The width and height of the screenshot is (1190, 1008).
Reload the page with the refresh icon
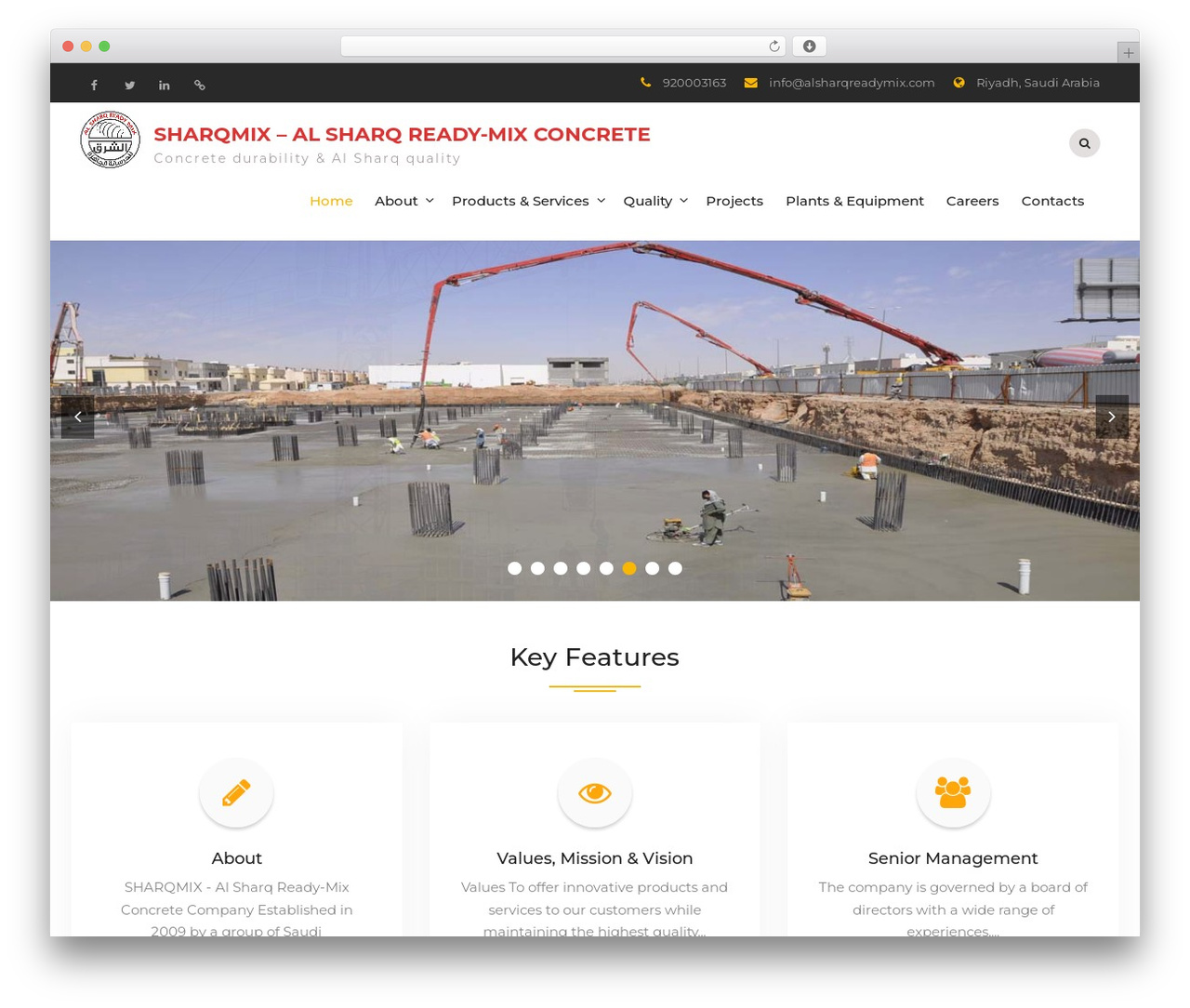tap(774, 46)
